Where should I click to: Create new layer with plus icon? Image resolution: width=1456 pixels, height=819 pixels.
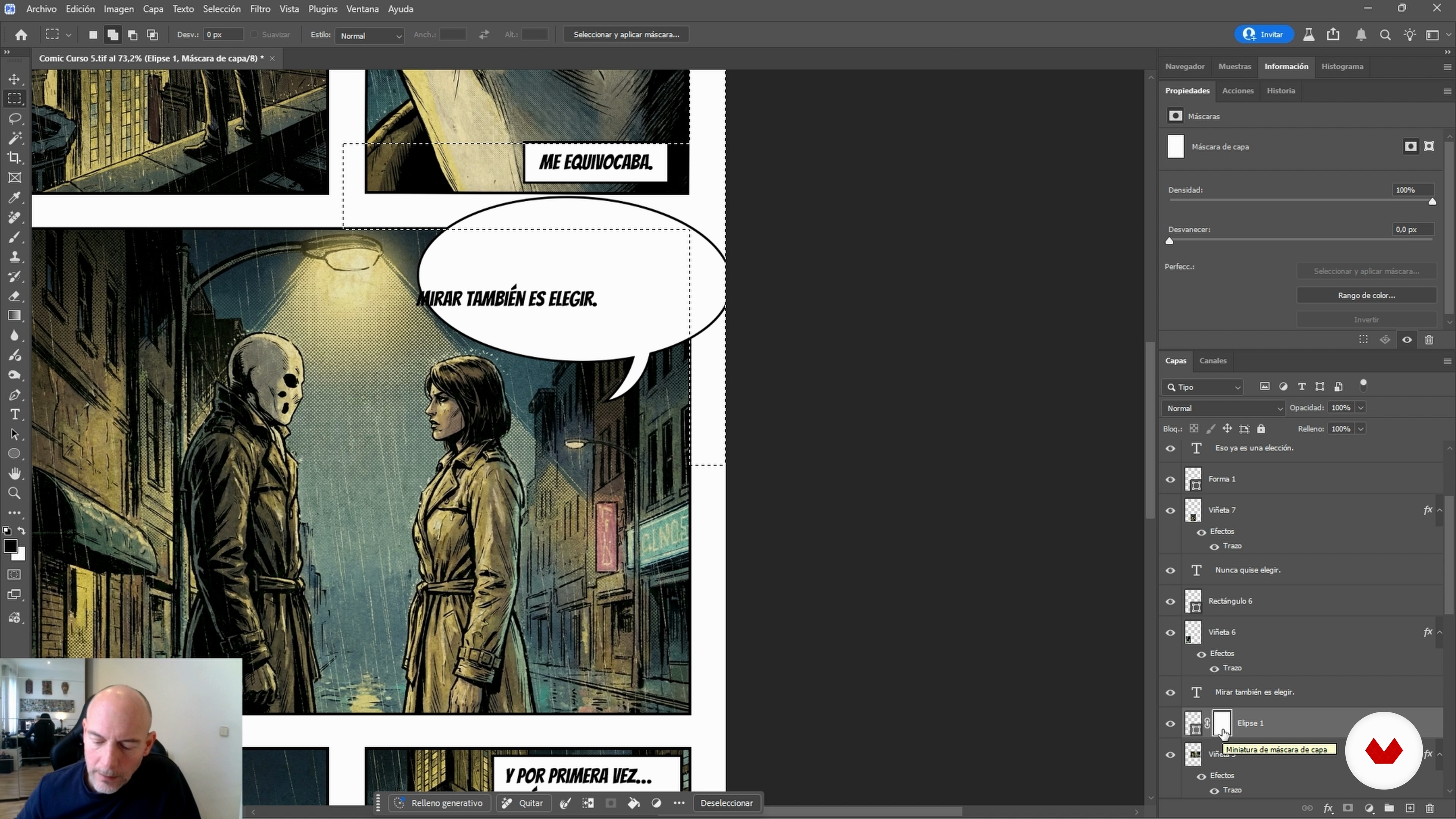1410,808
